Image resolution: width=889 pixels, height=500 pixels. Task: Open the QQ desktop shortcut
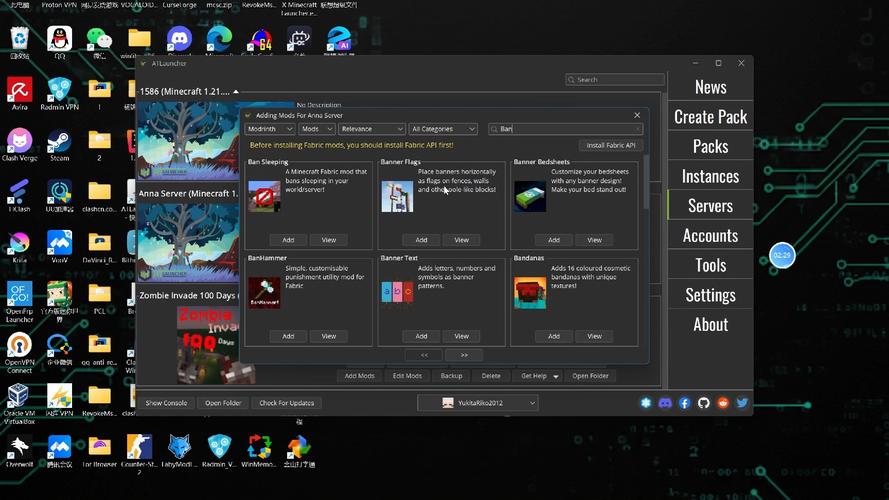pos(59,40)
